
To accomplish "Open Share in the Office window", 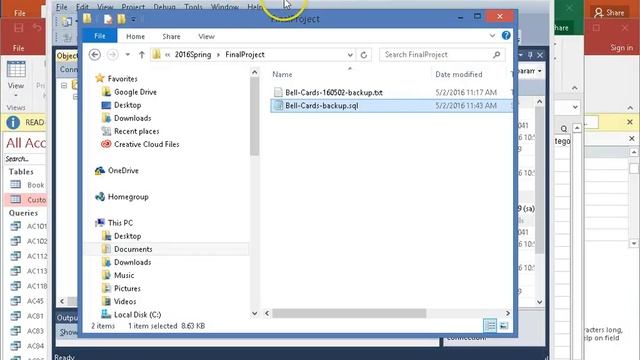I will pyautogui.click(x=609, y=13).
